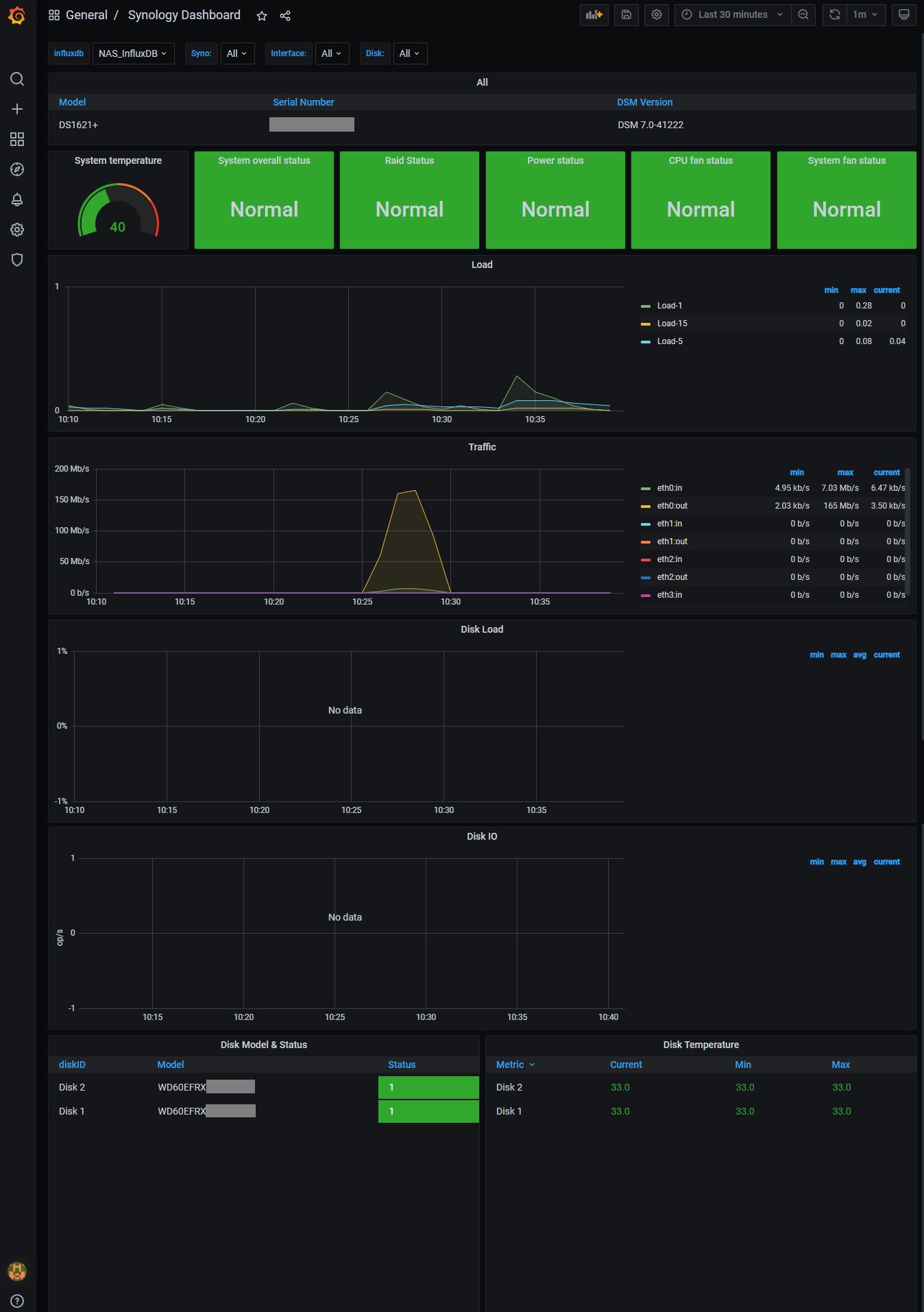Open the Traffic panel title menu
The image size is (924, 1312).
tap(482, 447)
